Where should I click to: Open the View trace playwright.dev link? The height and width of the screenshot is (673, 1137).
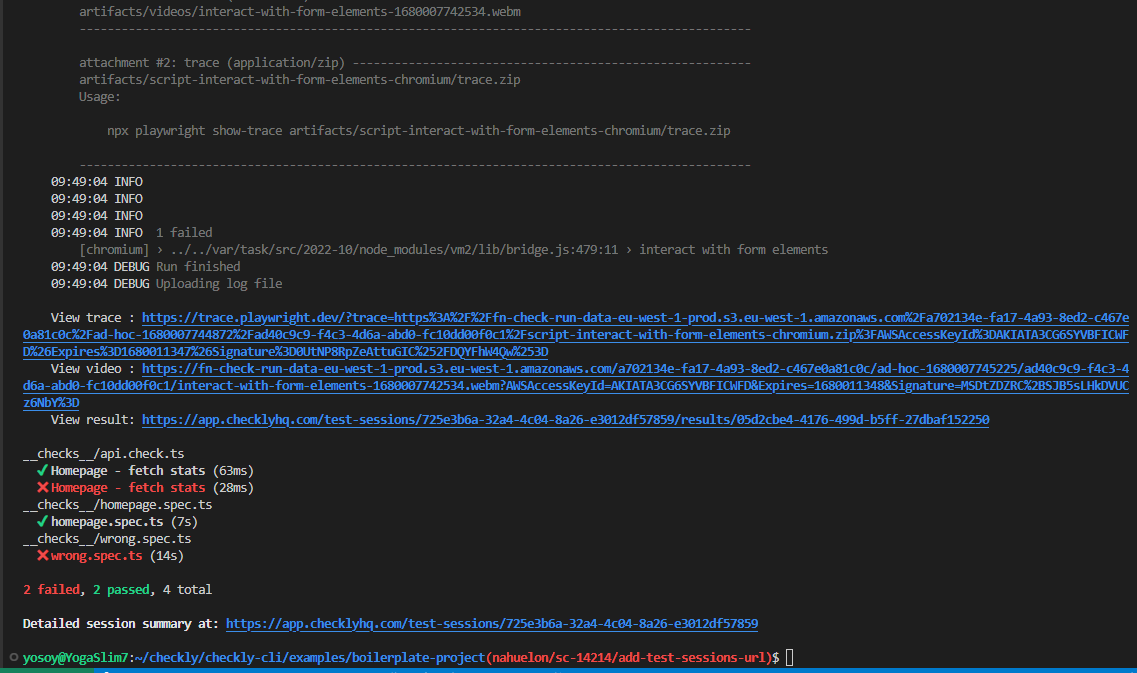pyautogui.click(x=576, y=334)
